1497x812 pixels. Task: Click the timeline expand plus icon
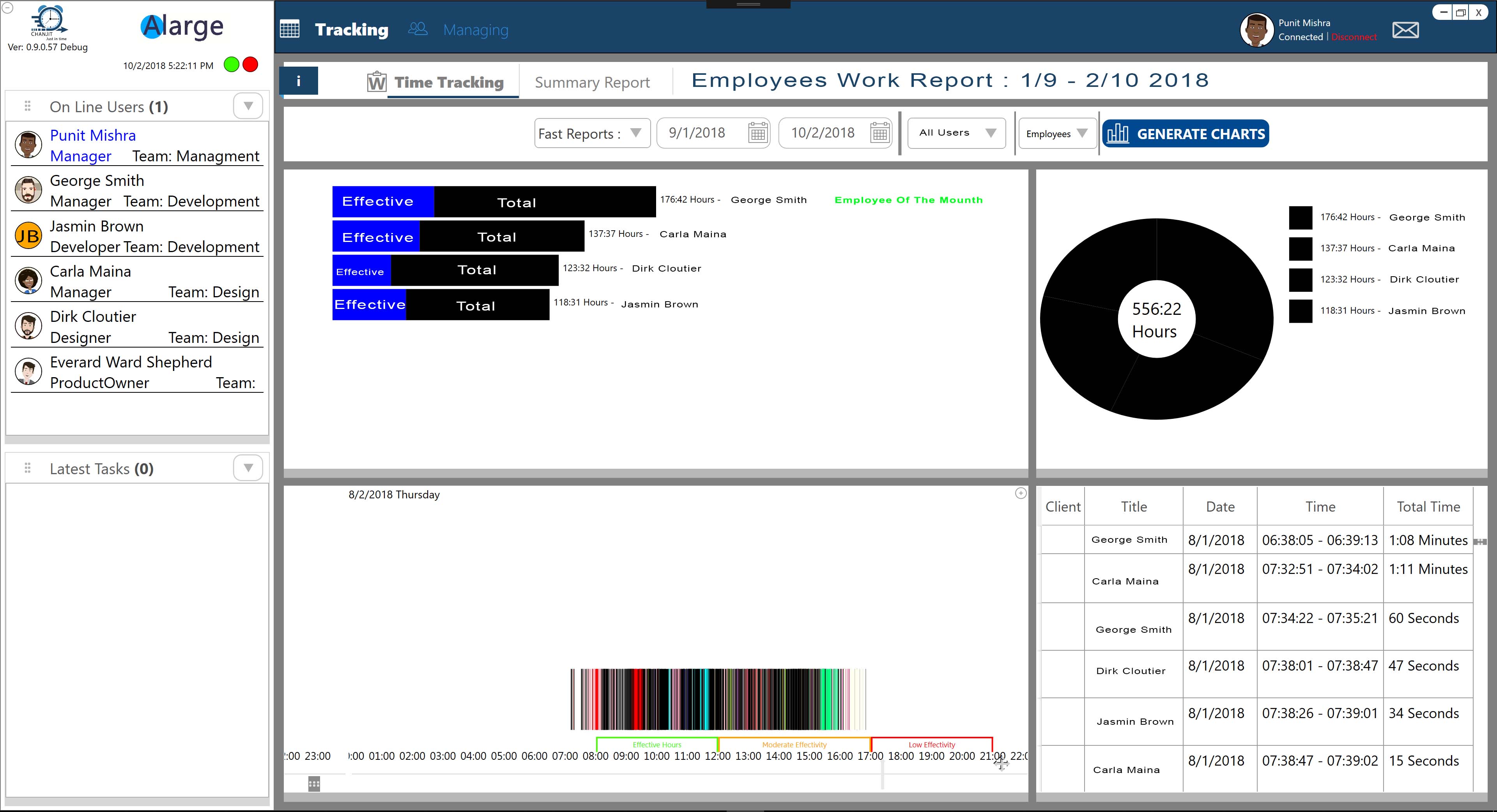tap(1021, 493)
